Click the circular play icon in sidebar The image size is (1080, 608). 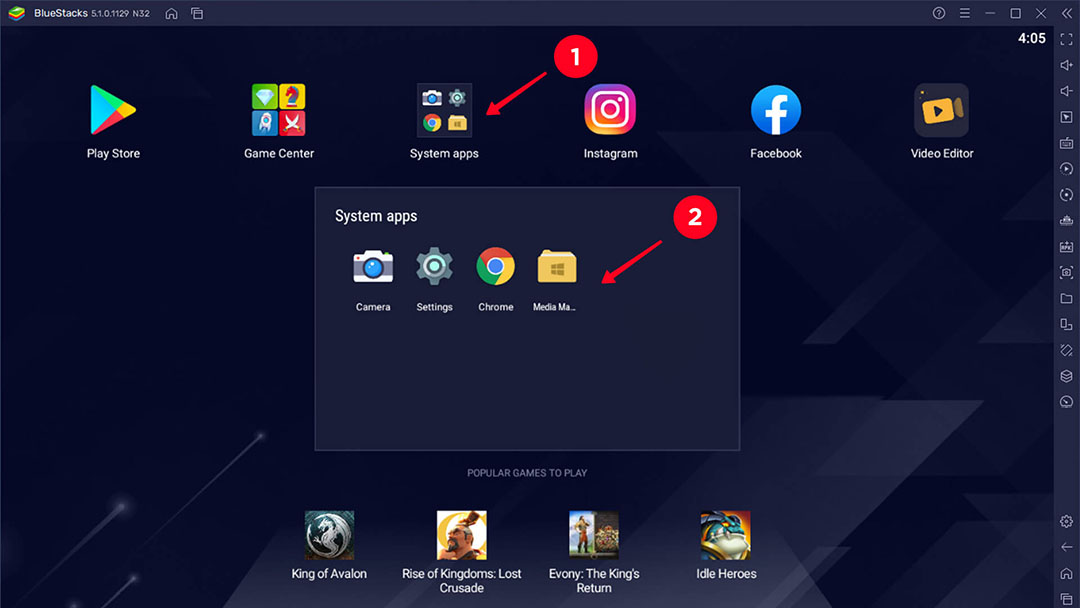click(x=1066, y=169)
